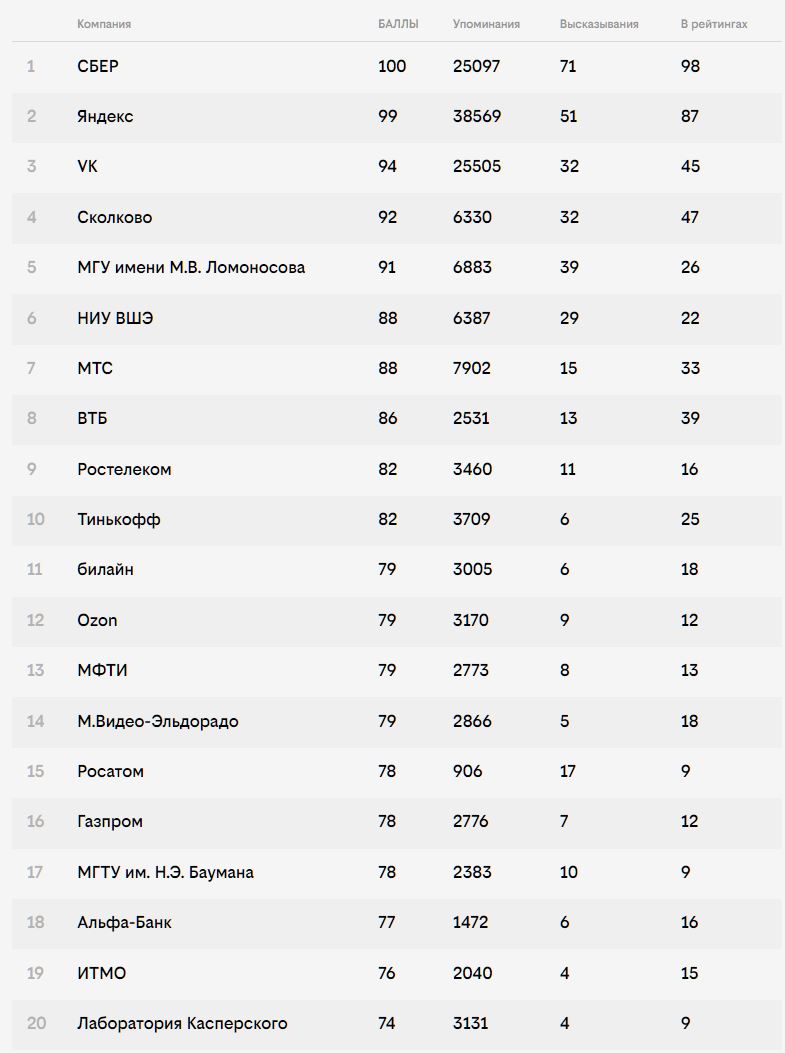Open the СБЕР company row
This screenshot has width=785, height=1053.
click(98, 66)
